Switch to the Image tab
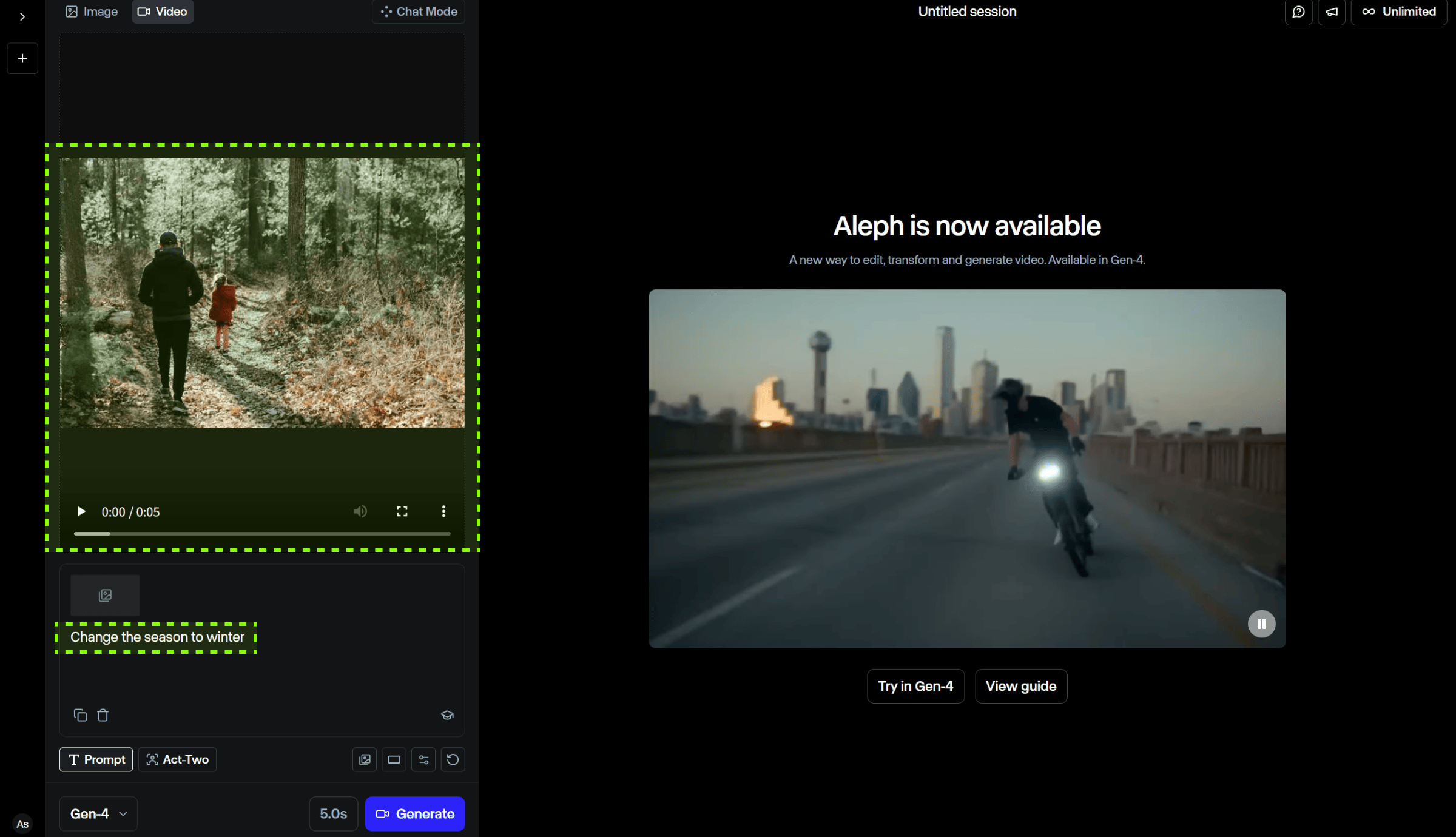This screenshot has width=1456, height=837. 92,12
